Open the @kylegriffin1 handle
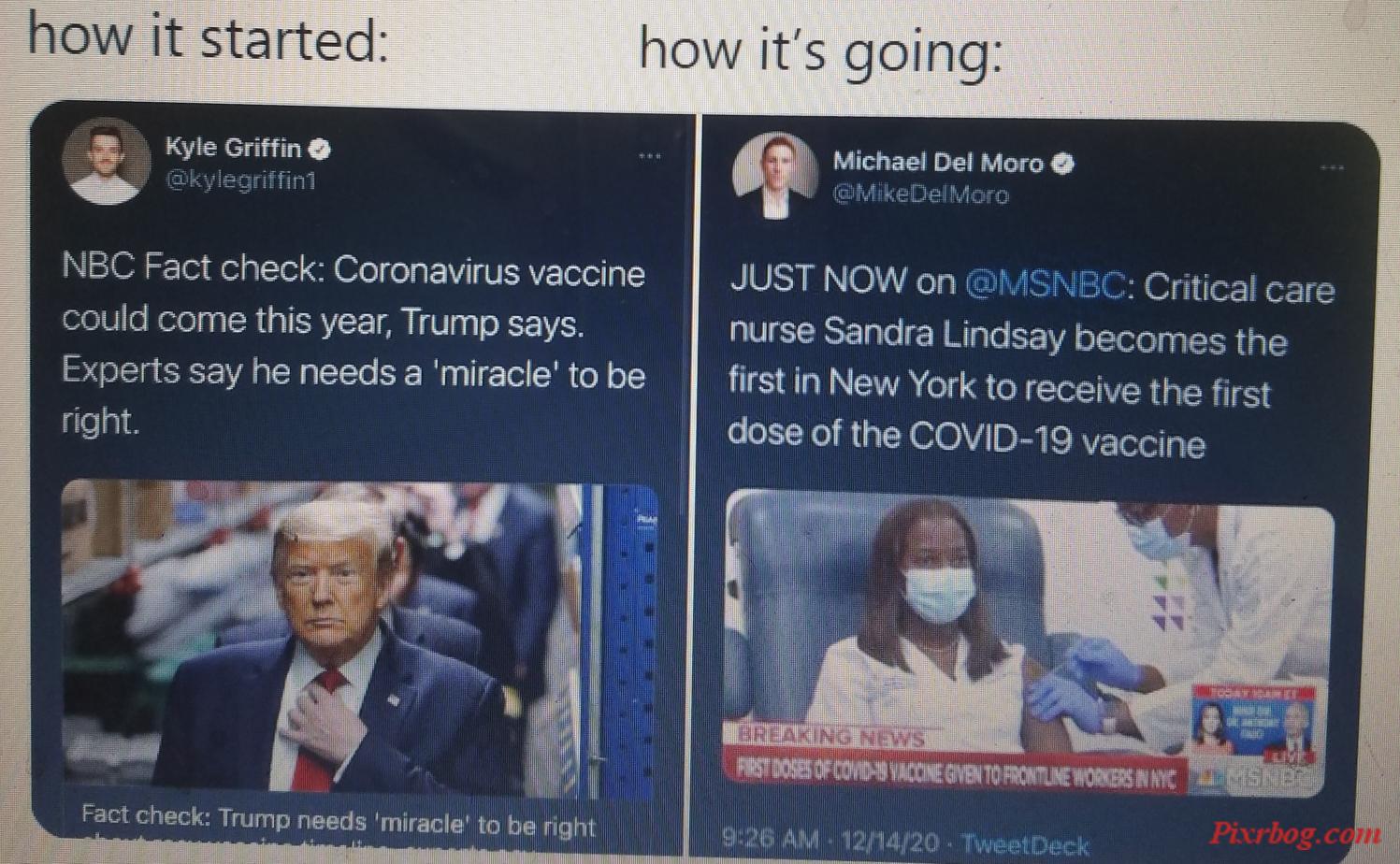Image resolution: width=1400 pixels, height=864 pixels. 240,180
